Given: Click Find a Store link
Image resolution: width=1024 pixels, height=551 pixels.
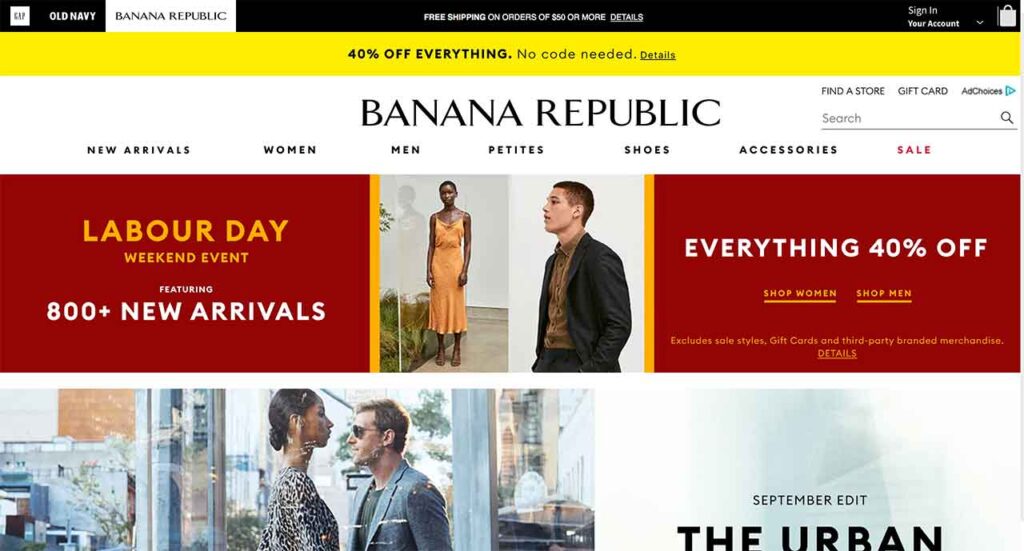Looking at the screenshot, I should coord(852,91).
